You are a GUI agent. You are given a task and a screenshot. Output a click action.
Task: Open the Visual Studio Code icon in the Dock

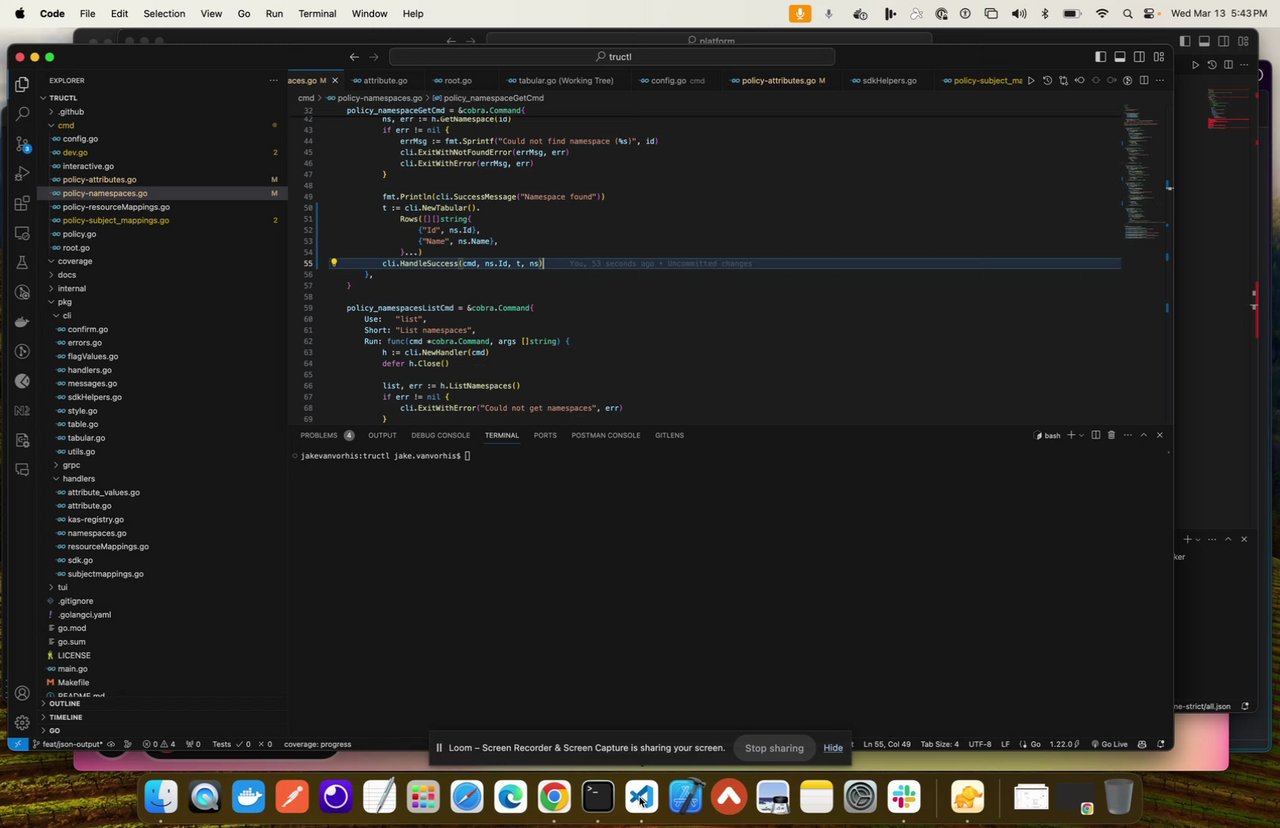641,797
